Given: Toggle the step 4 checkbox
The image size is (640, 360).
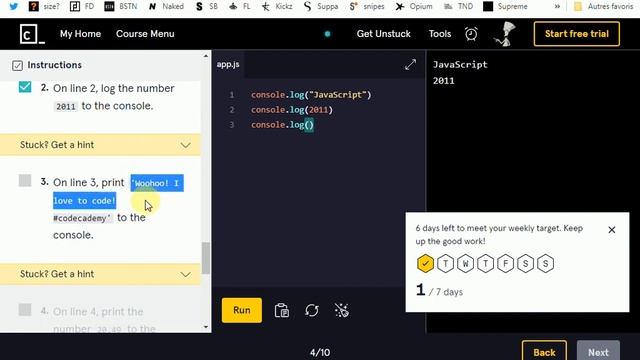Looking at the screenshot, I should (x=25, y=310).
